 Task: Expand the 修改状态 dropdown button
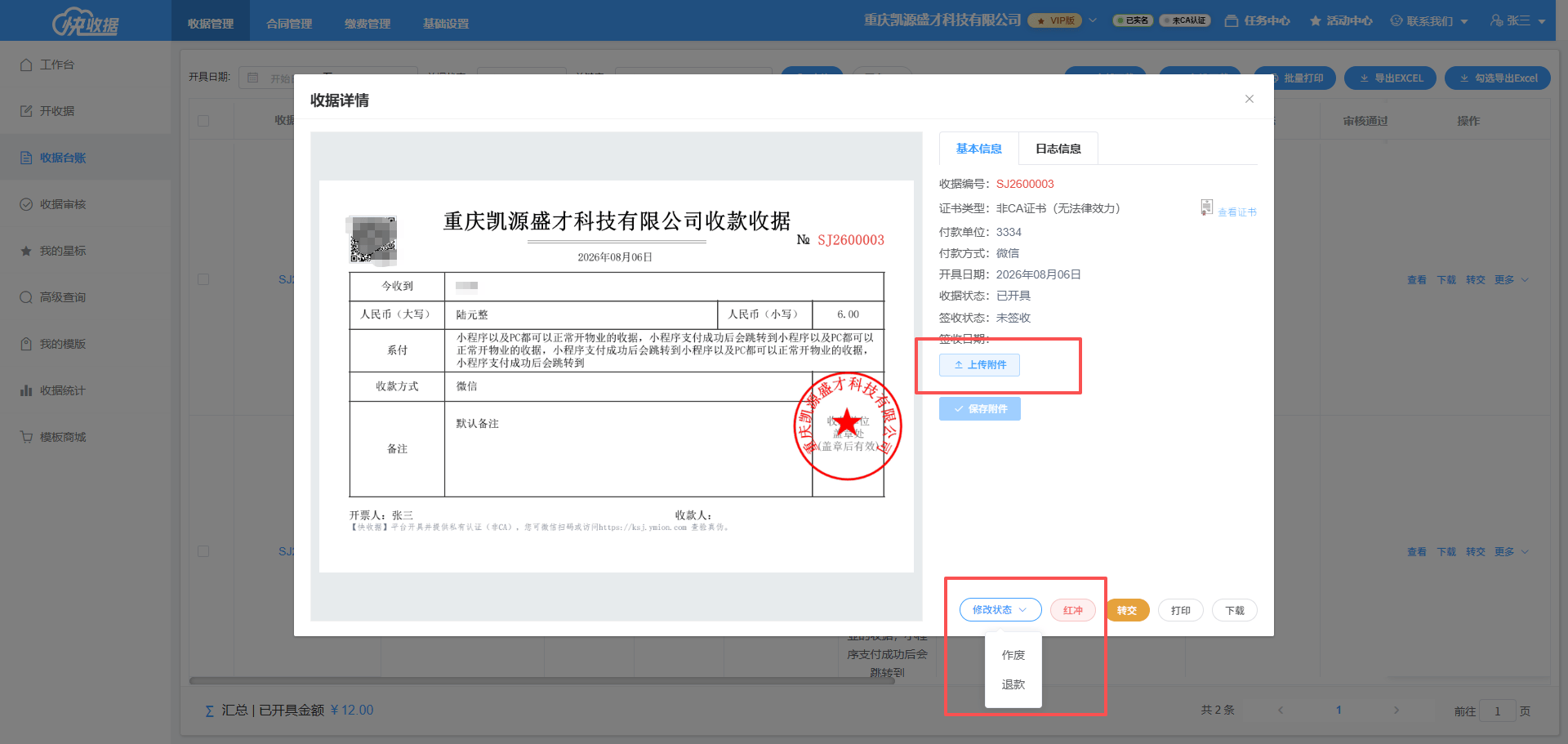(x=1000, y=610)
